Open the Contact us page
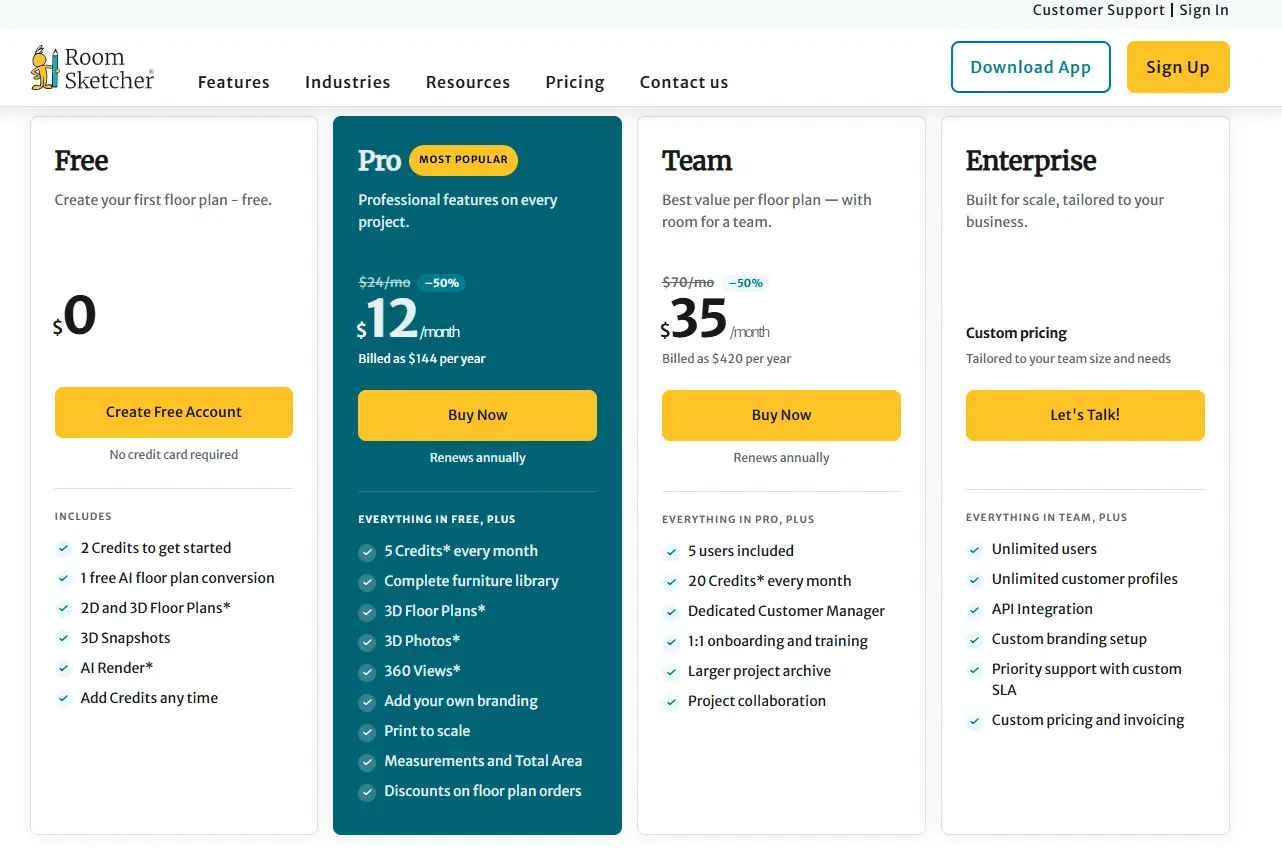This screenshot has height=853, width=1282. pyautogui.click(x=684, y=82)
